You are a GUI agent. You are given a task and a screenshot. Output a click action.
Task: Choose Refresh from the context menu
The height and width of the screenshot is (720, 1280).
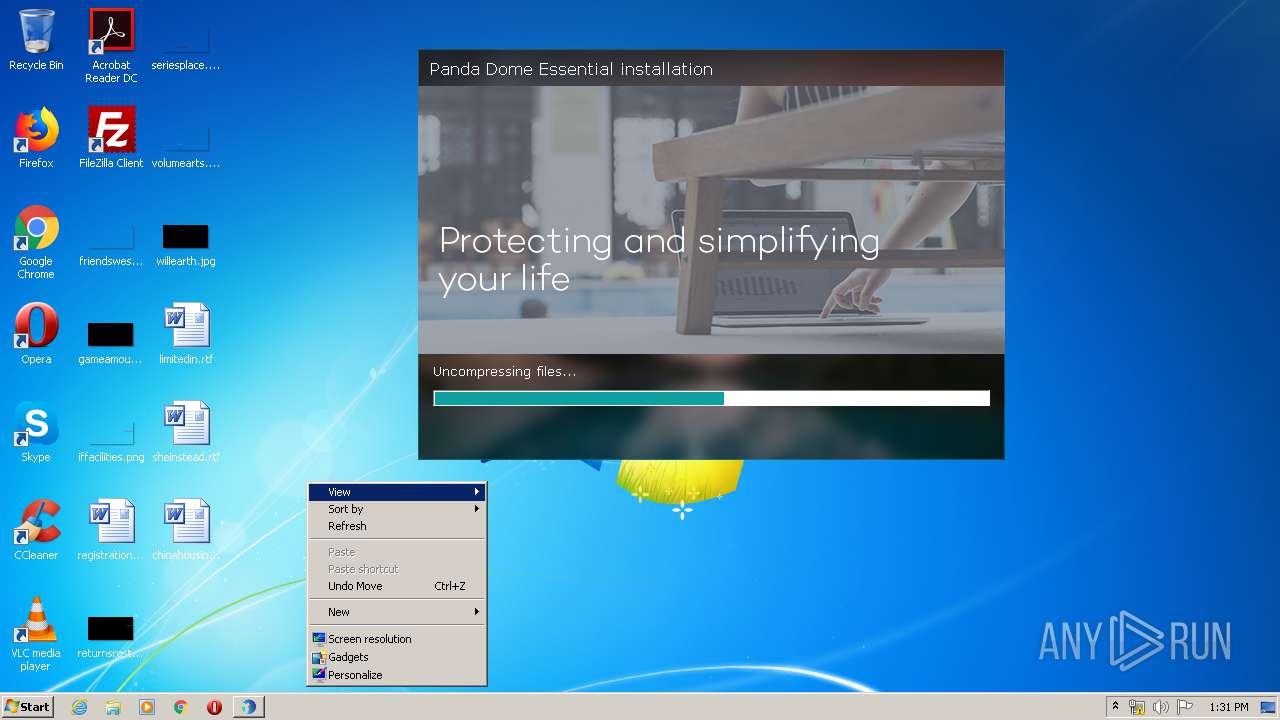(397, 526)
